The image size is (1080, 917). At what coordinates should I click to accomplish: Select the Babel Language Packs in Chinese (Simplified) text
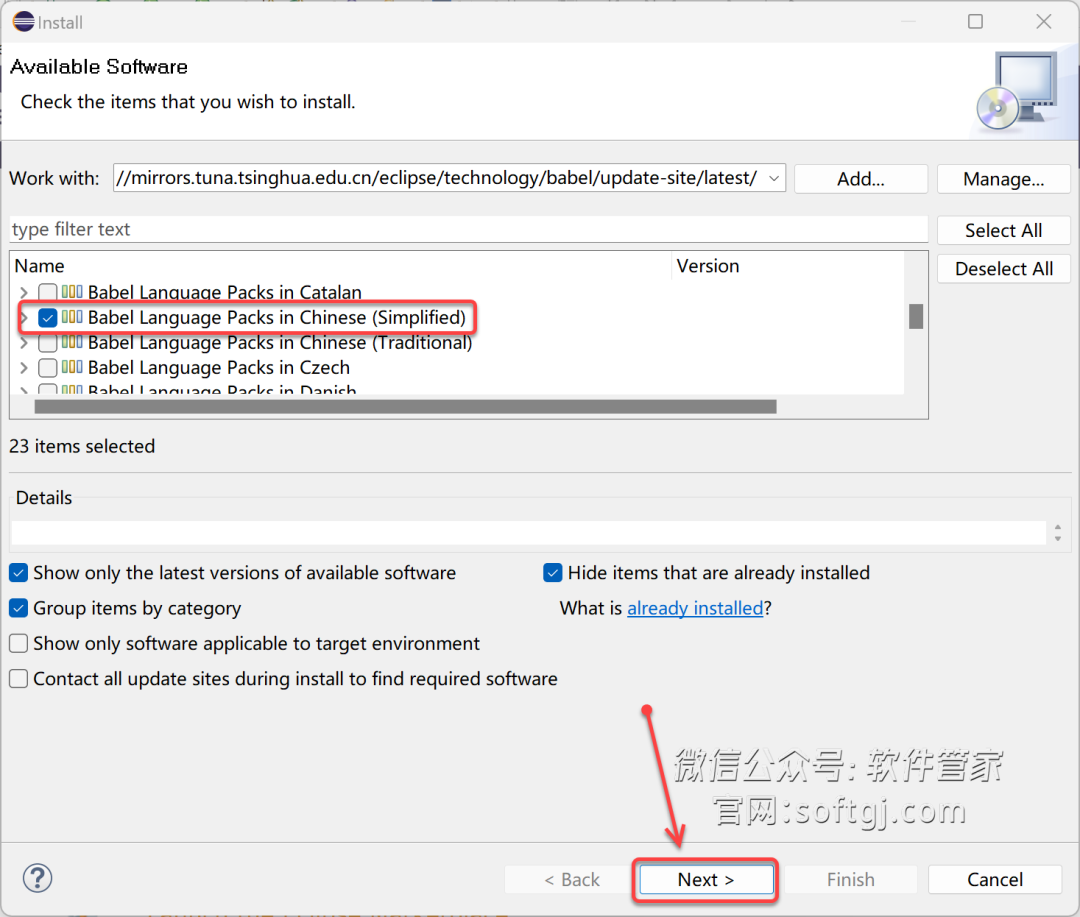coord(277,318)
